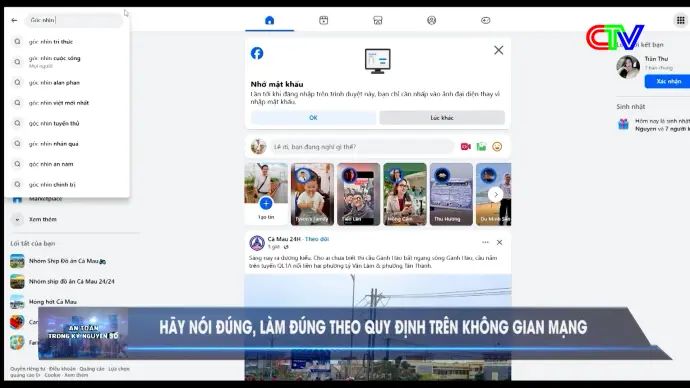
Task: Click 'Theo dõi' on Cà Mau 24H post
Action: tap(317, 239)
